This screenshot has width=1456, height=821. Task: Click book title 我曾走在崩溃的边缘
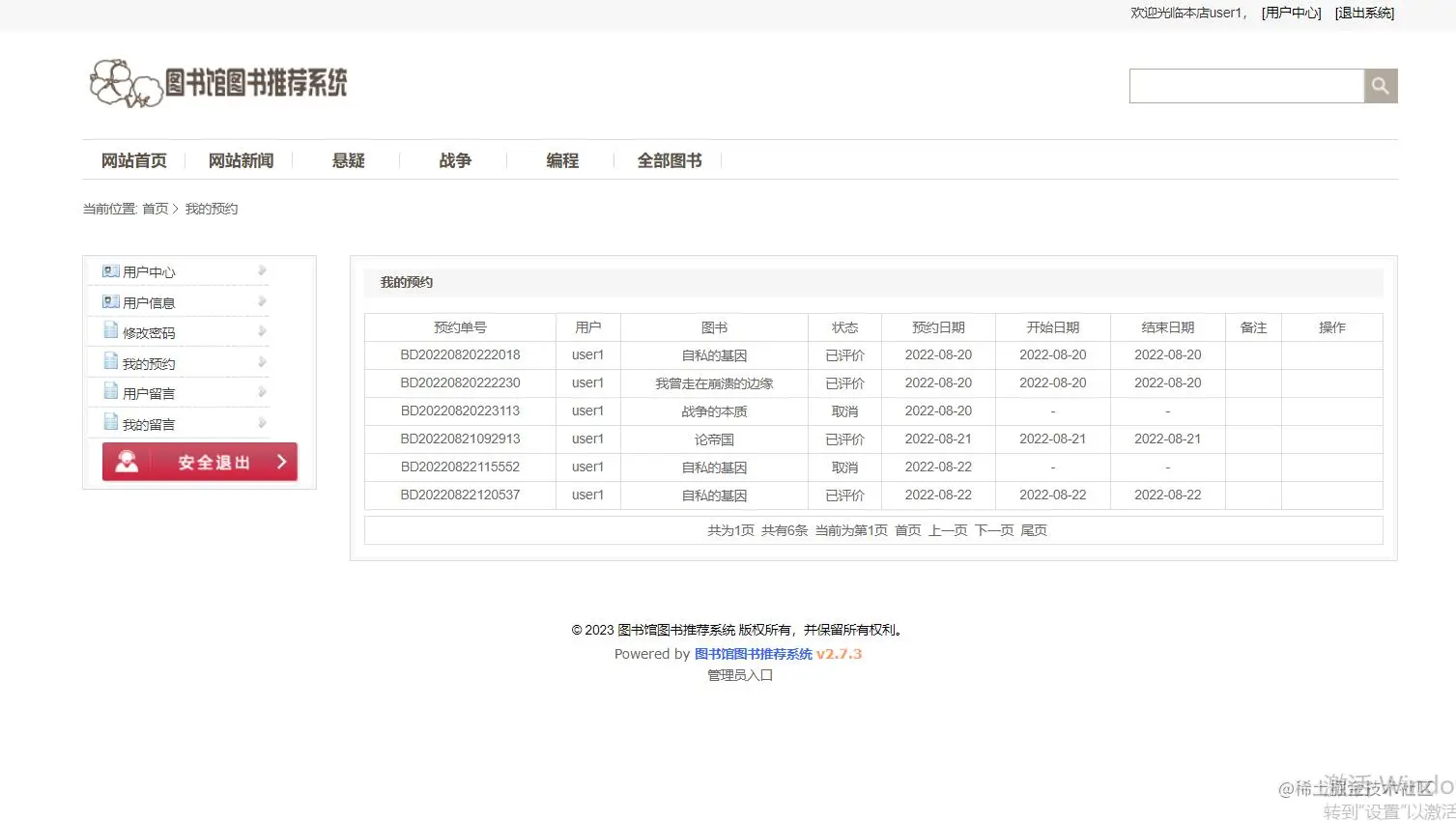click(714, 383)
